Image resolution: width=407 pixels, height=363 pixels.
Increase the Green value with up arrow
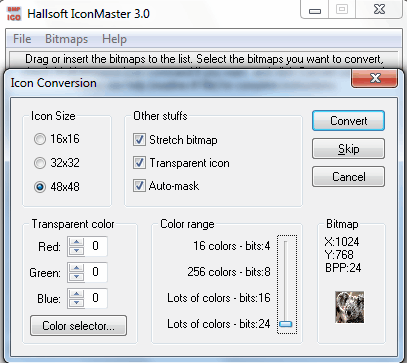[77, 268]
